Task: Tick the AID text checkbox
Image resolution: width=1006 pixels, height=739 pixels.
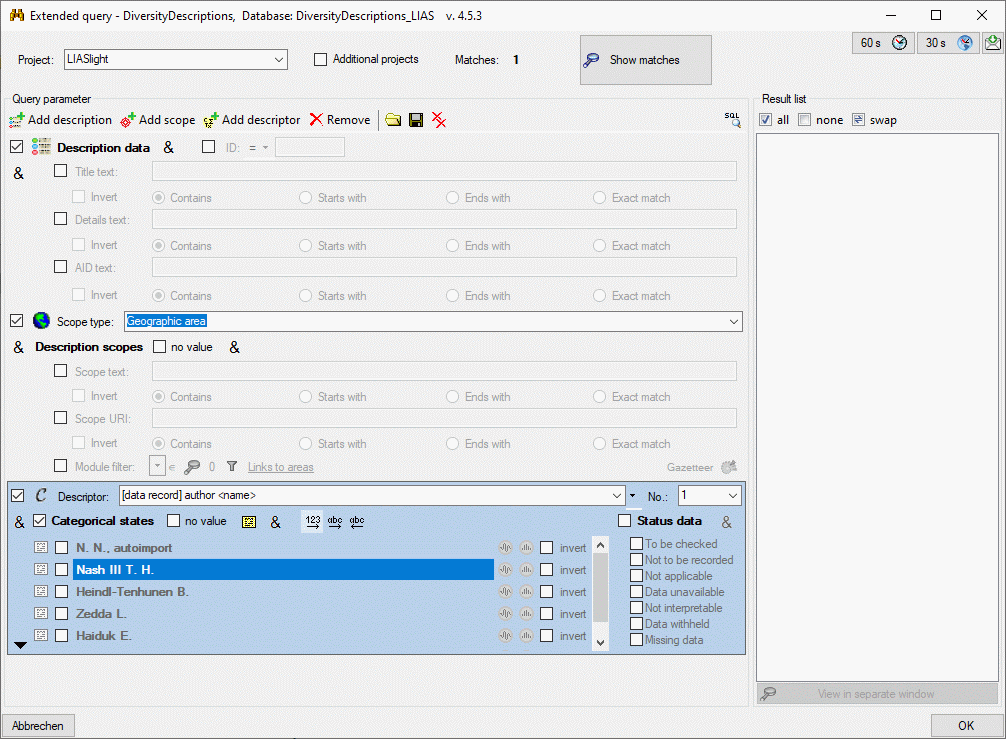Action: coord(60,266)
